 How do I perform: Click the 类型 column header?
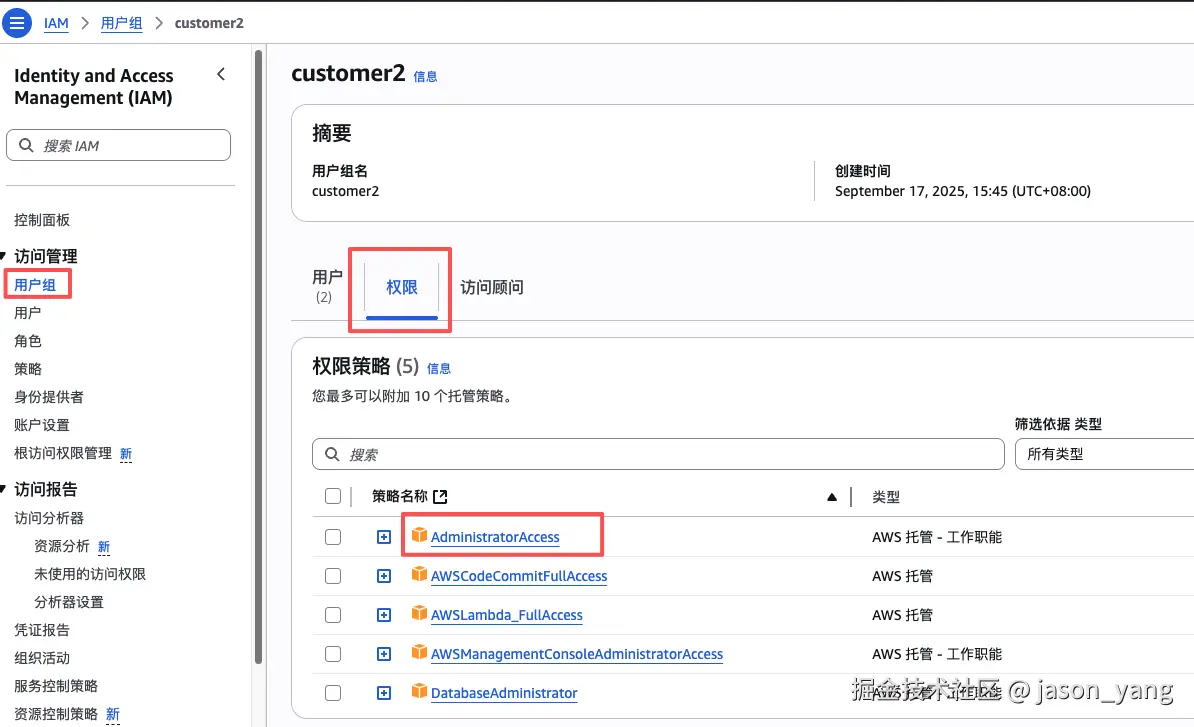(x=886, y=497)
